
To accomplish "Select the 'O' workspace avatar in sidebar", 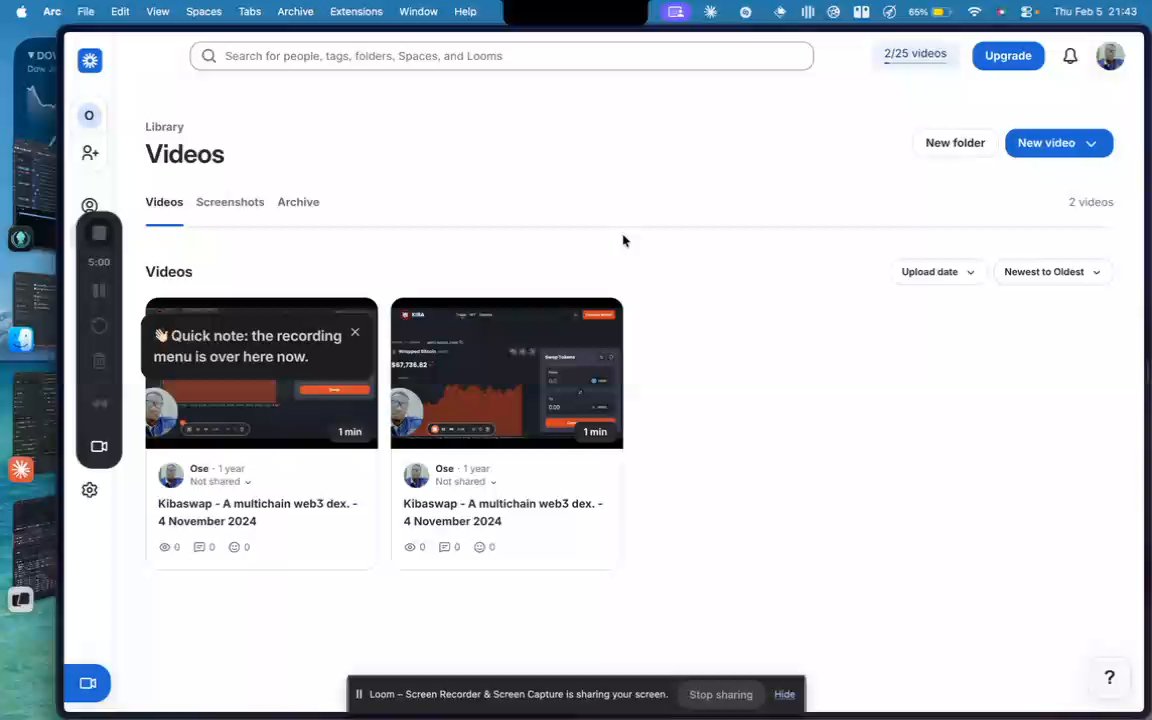I will (x=89, y=115).
